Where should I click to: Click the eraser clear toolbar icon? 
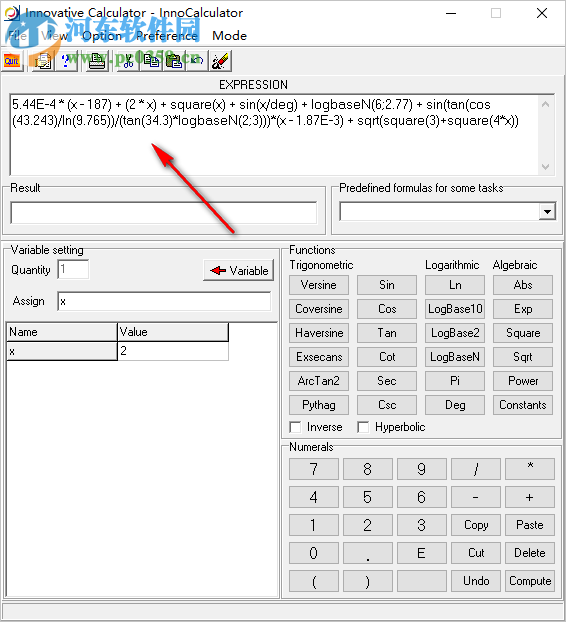point(220,61)
